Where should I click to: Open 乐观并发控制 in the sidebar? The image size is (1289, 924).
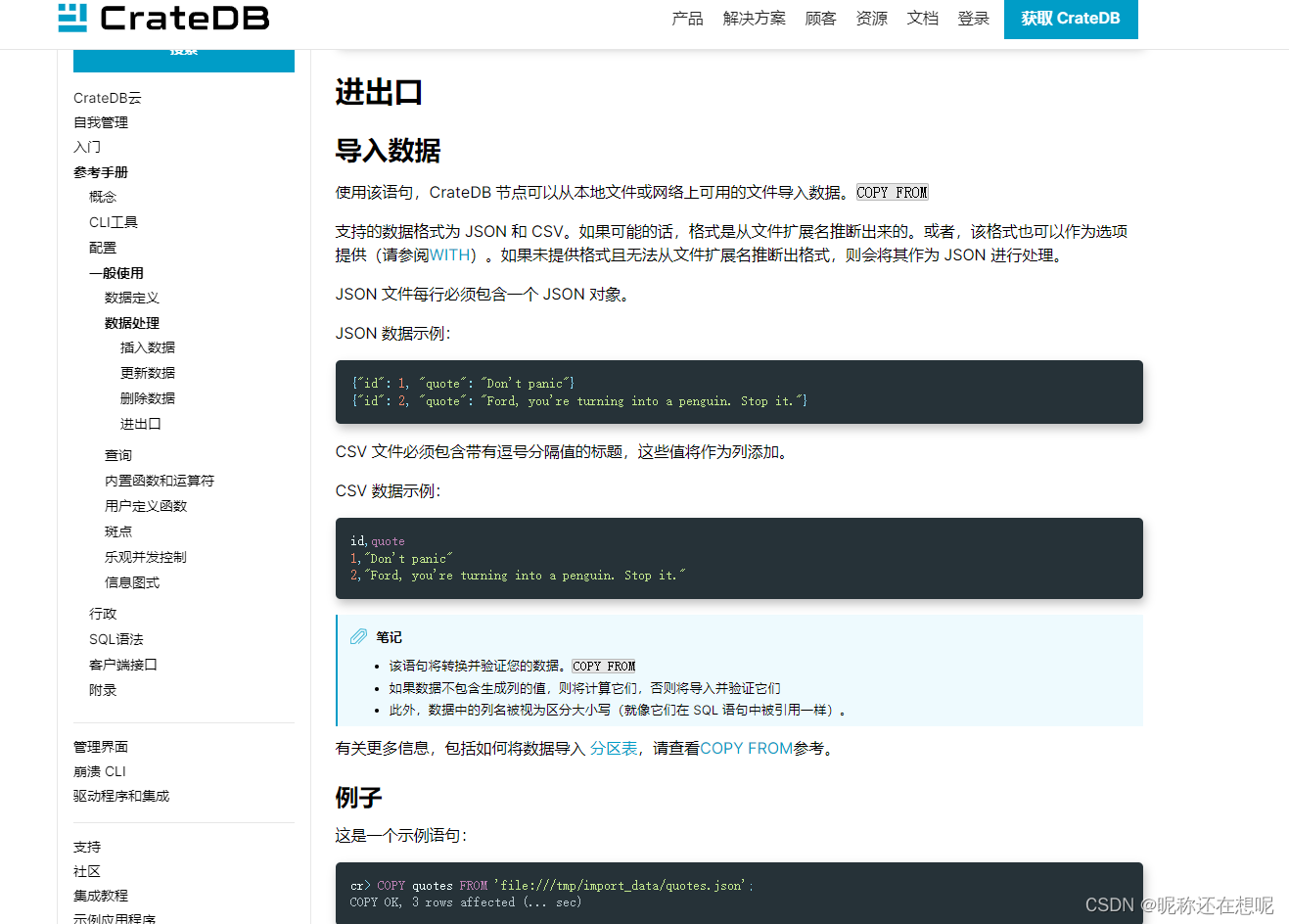[146, 557]
